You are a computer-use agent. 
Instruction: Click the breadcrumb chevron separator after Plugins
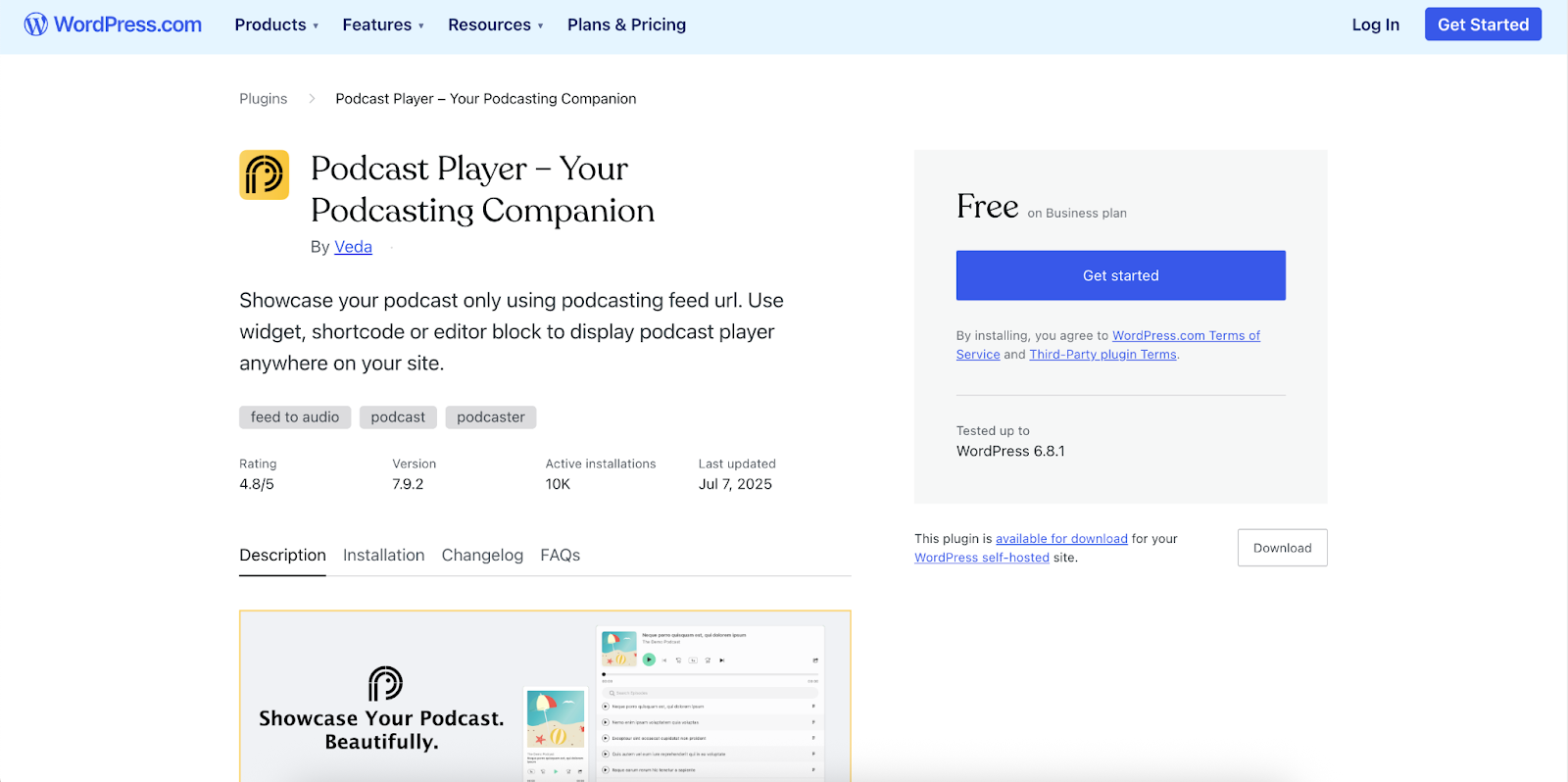pyautogui.click(x=312, y=99)
